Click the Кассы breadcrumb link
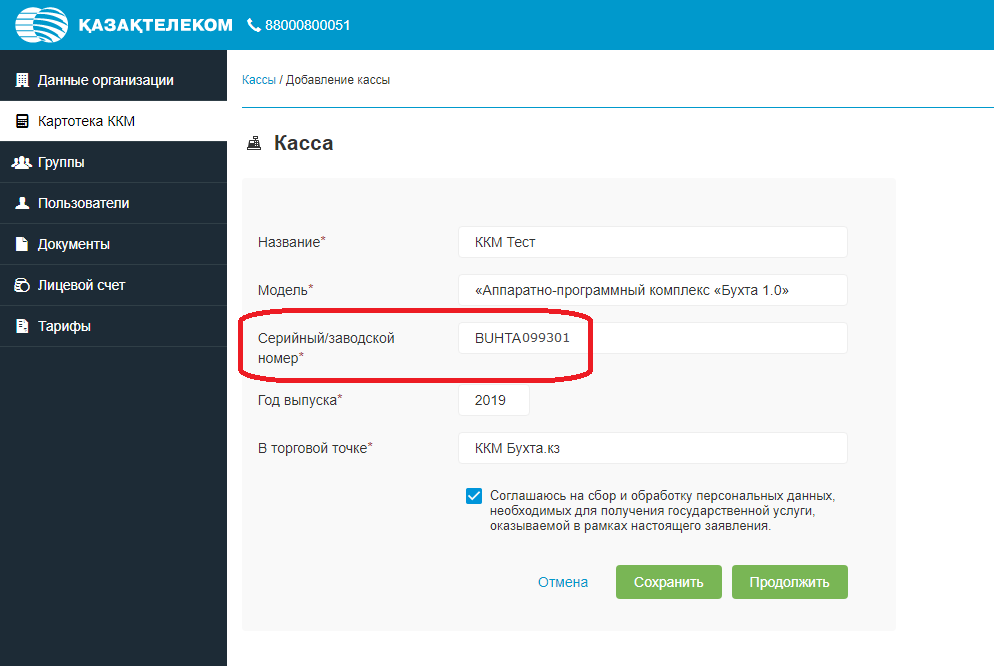This screenshot has width=994, height=666. (x=259, y=80)
